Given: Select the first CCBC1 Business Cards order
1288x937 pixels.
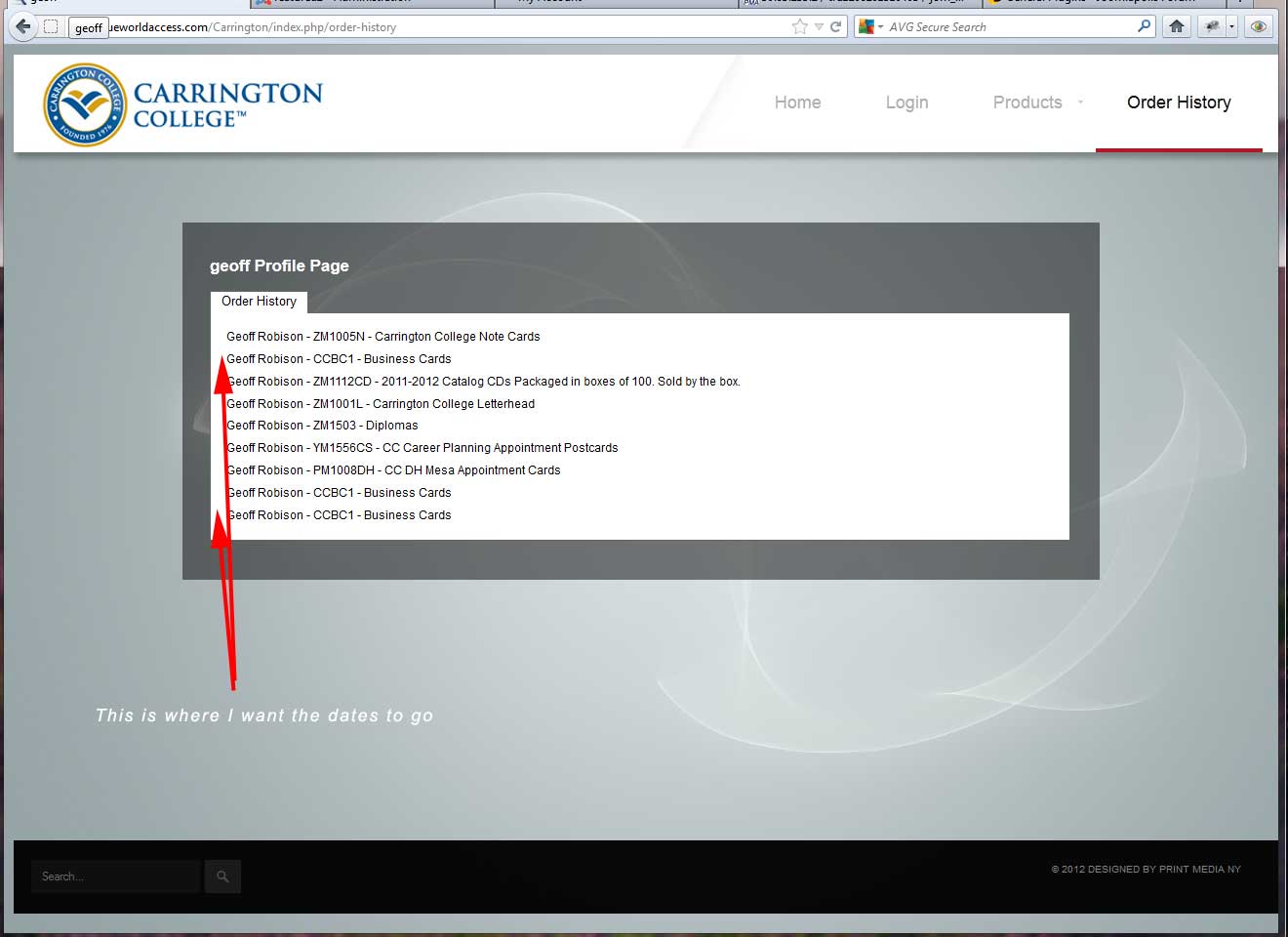Looking at the screenshot, I should [x=339, y=359].
